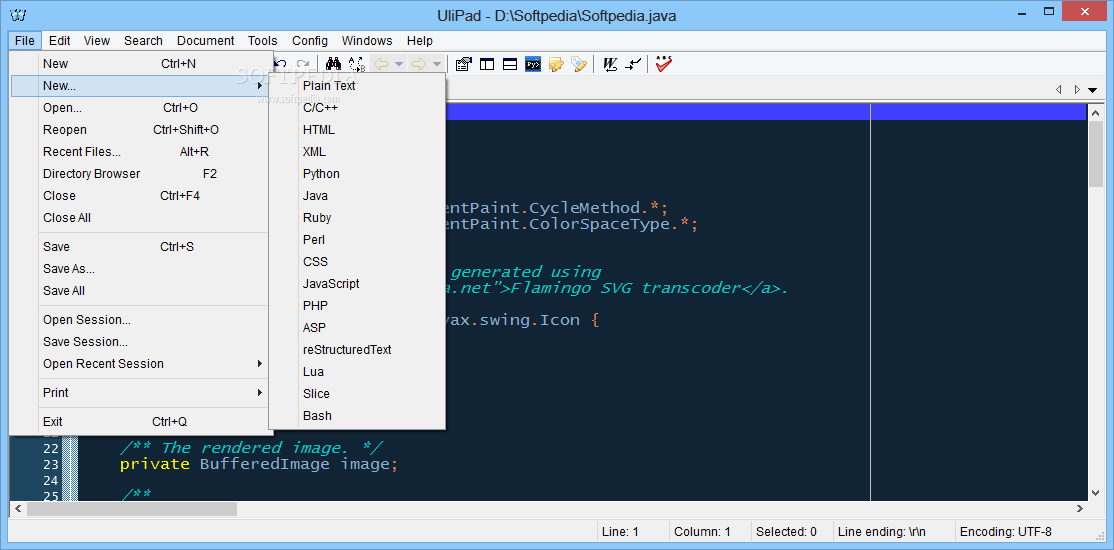
Task: Open the Help menu
Action: point(420,41)
